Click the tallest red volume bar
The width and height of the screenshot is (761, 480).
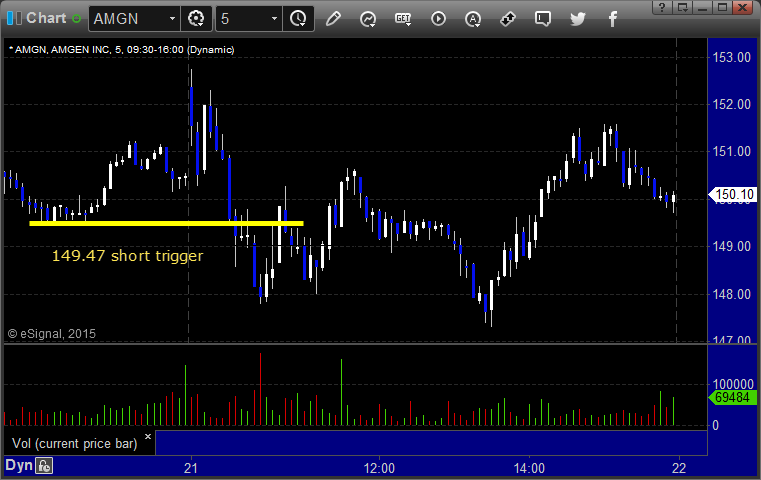[x=261, y=389]
